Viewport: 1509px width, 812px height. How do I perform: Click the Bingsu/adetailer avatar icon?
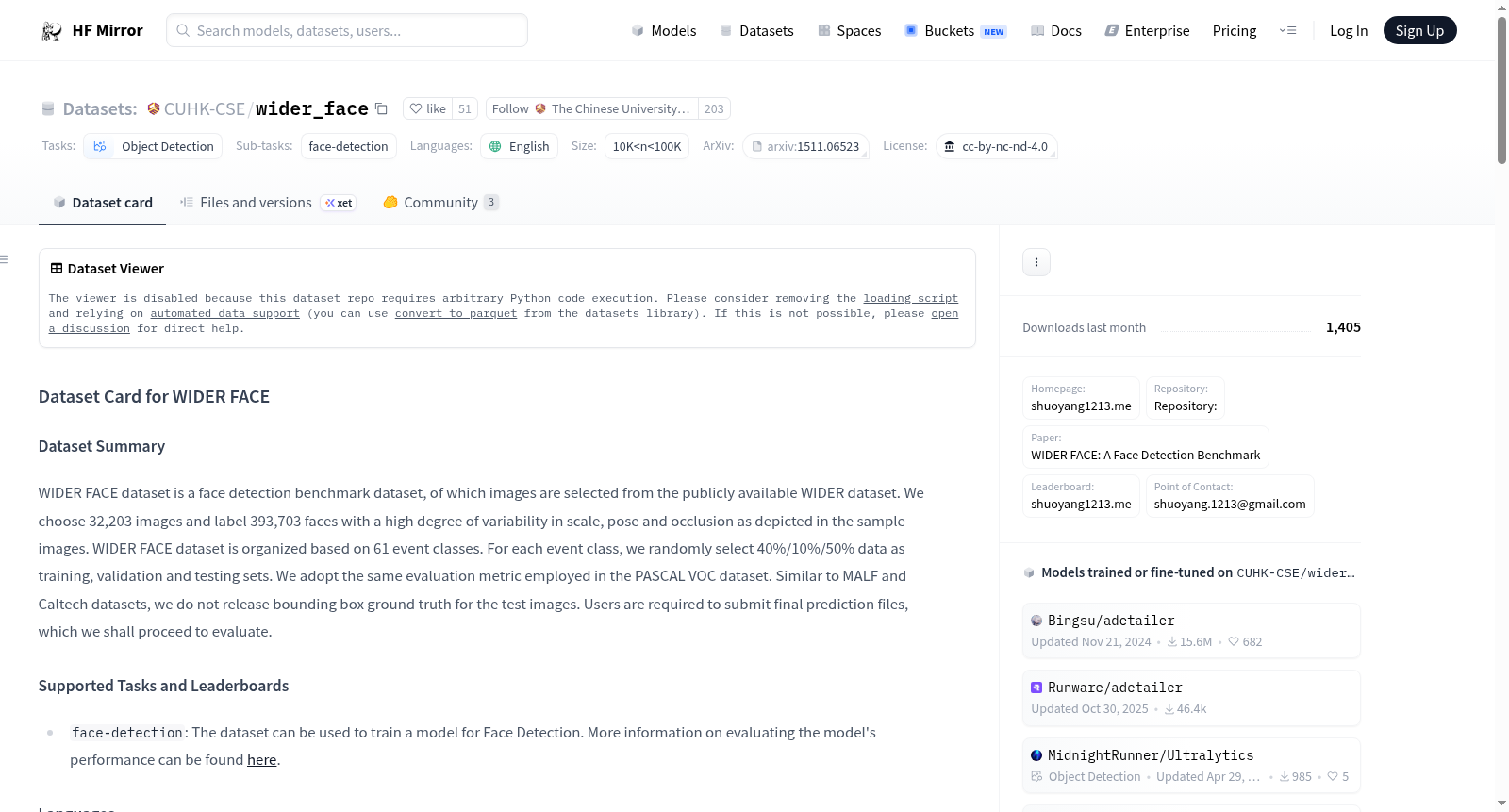tap(1036, 621)
